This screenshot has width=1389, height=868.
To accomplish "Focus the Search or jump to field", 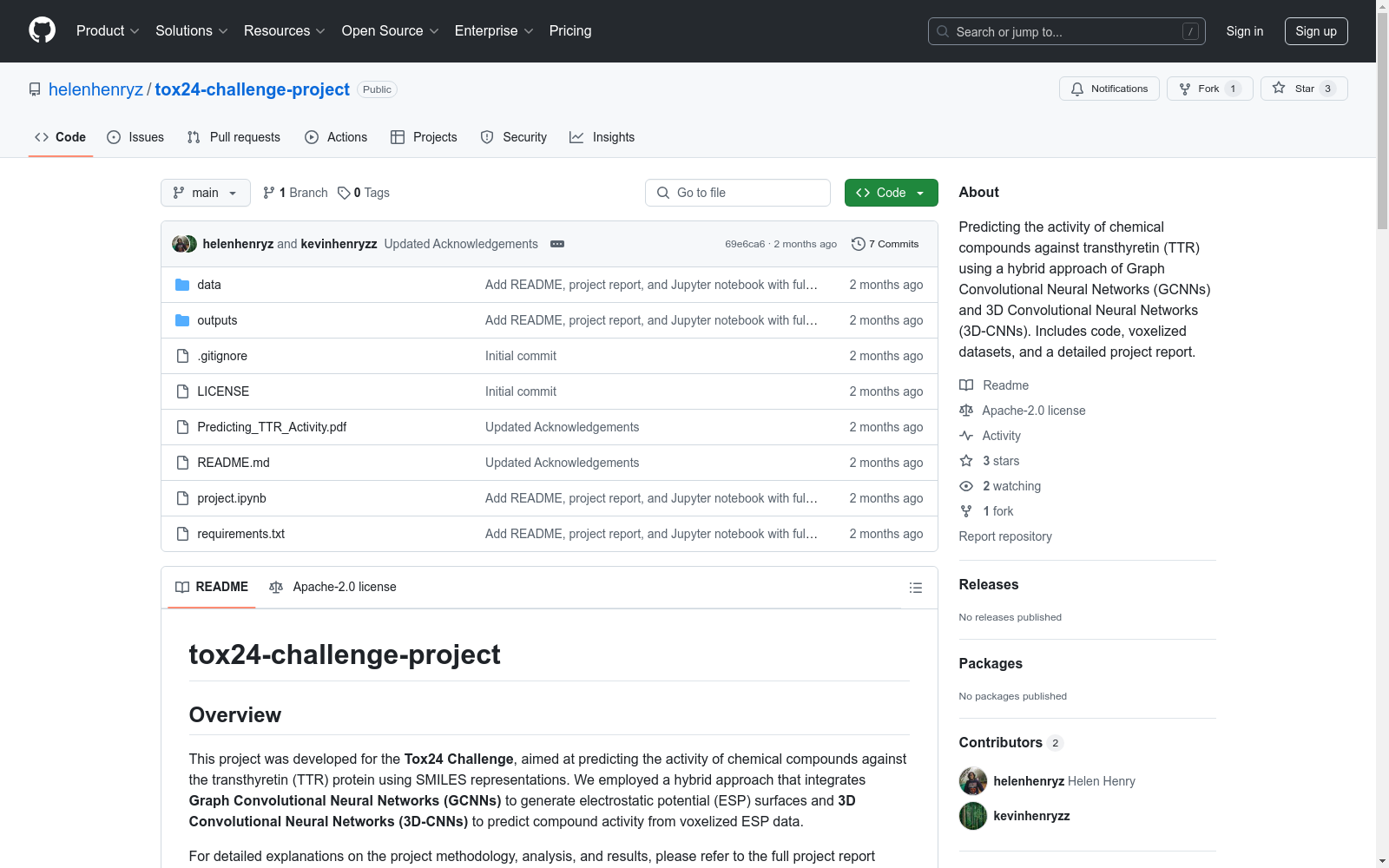I will point(1066,31).
